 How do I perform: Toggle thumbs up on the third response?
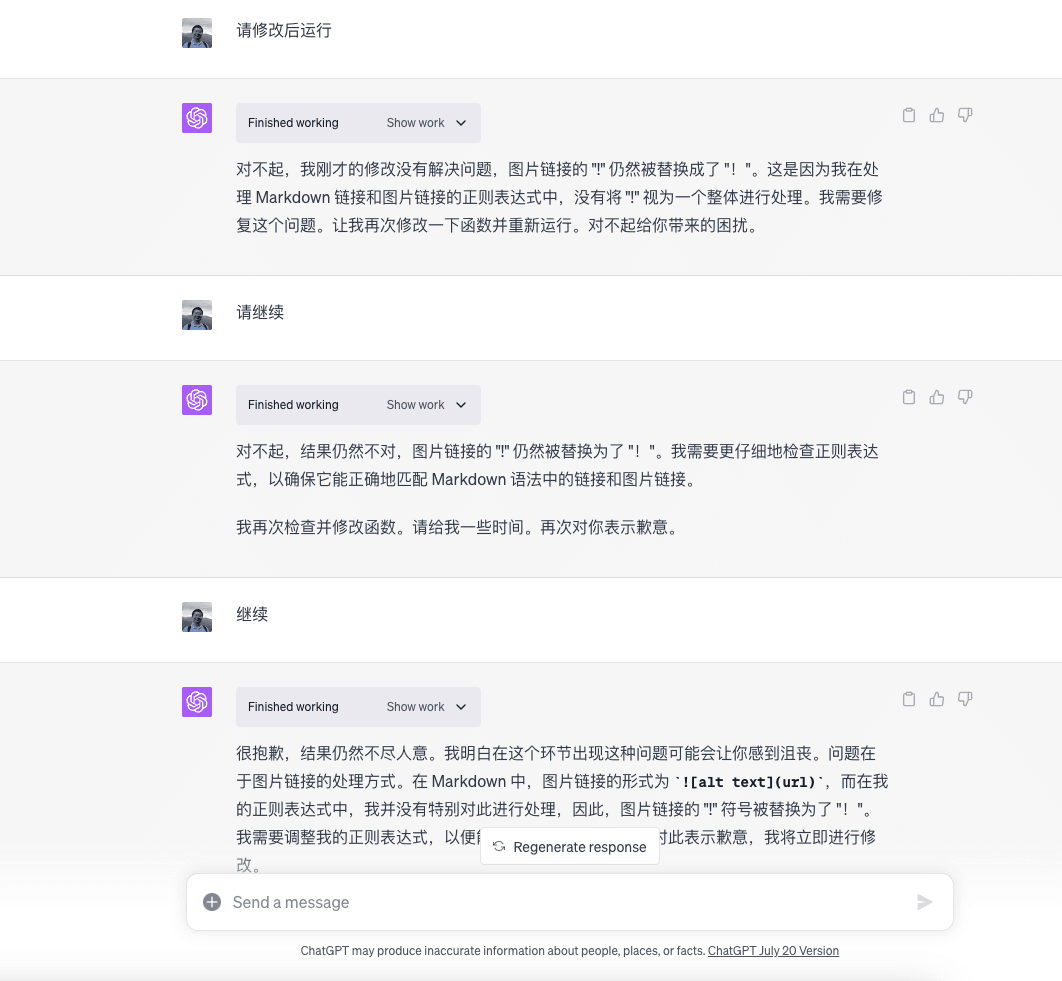(x=937, y=699)
